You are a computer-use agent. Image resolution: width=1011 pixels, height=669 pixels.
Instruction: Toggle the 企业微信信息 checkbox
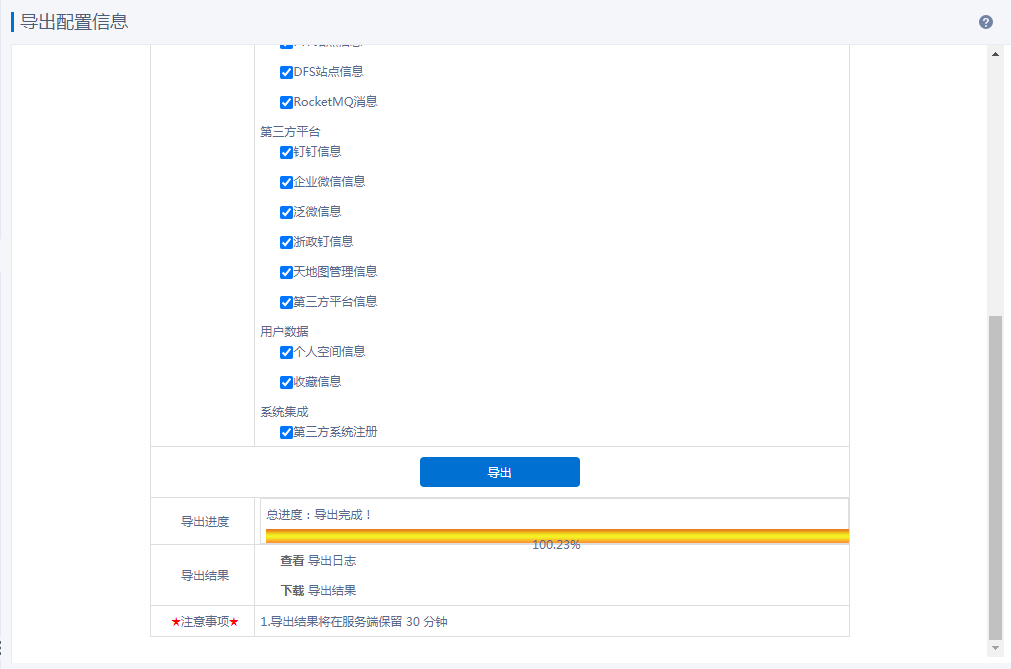(x=286, y=182)
